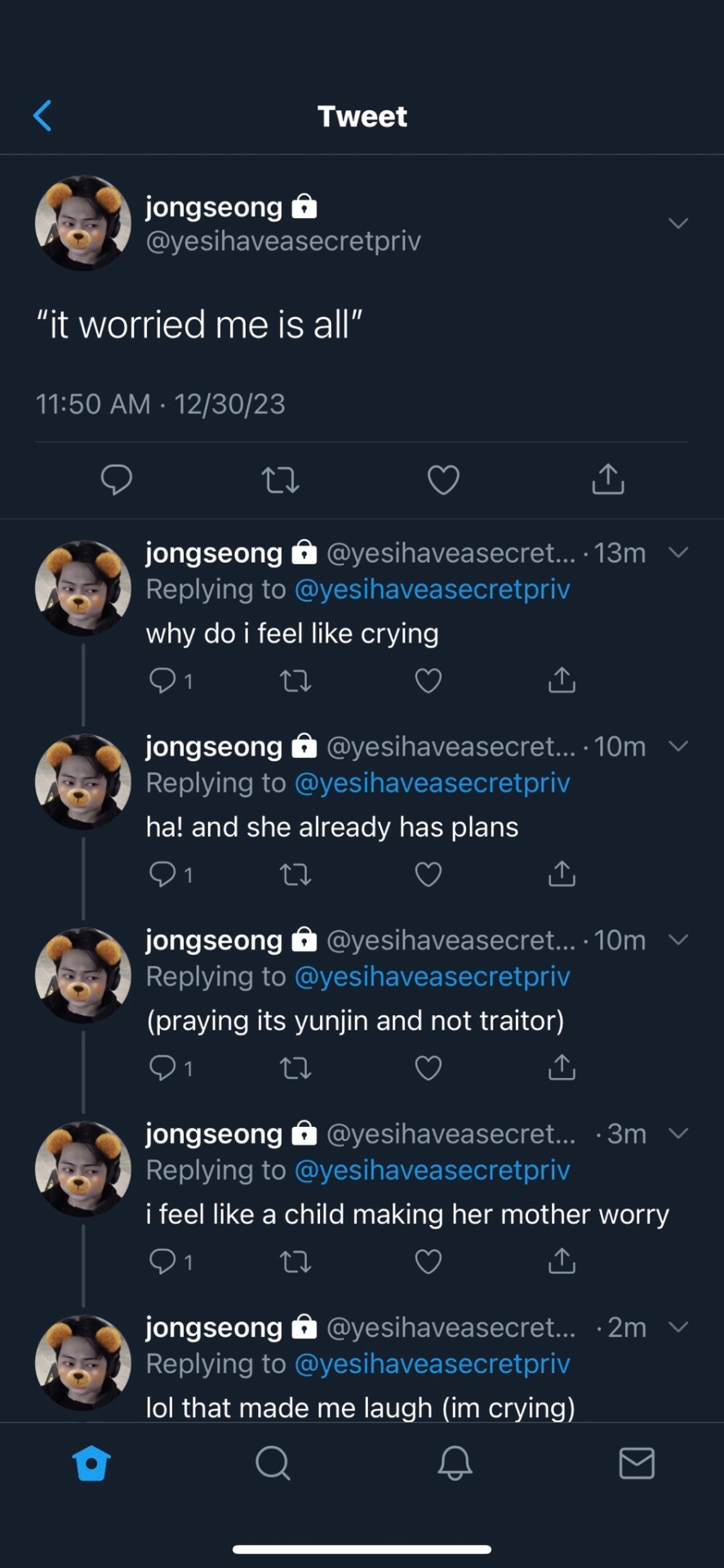
Task: Share the main tweet from 11:50 AM
Action: click(607, 479)
